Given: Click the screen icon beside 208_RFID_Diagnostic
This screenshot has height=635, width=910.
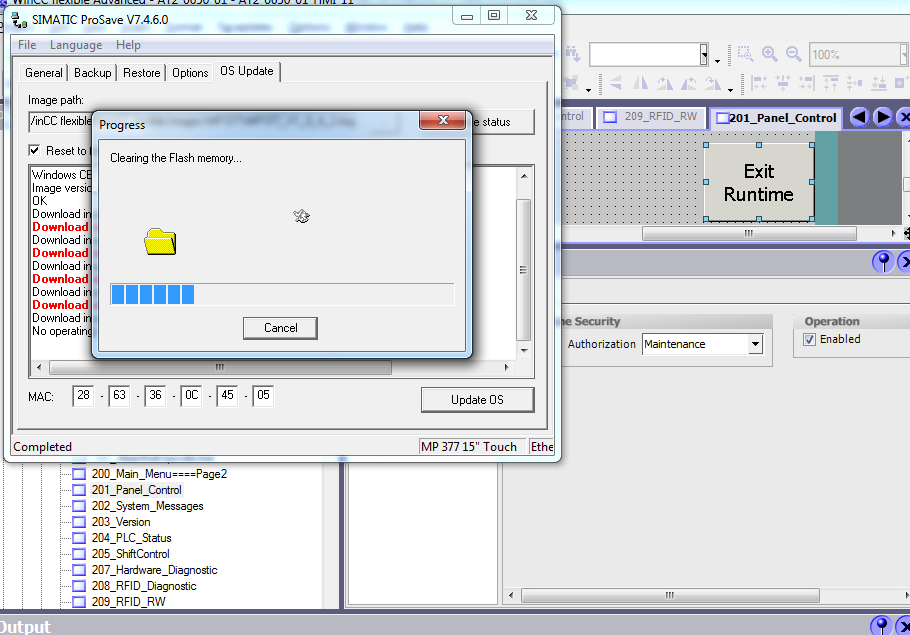Looking at the screenshot, I should click(79, 586).
